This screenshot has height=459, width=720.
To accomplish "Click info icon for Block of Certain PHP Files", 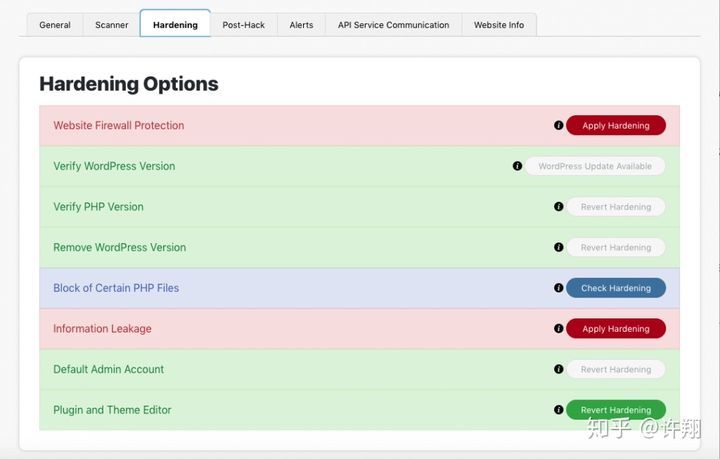I will tap(559, 288).
